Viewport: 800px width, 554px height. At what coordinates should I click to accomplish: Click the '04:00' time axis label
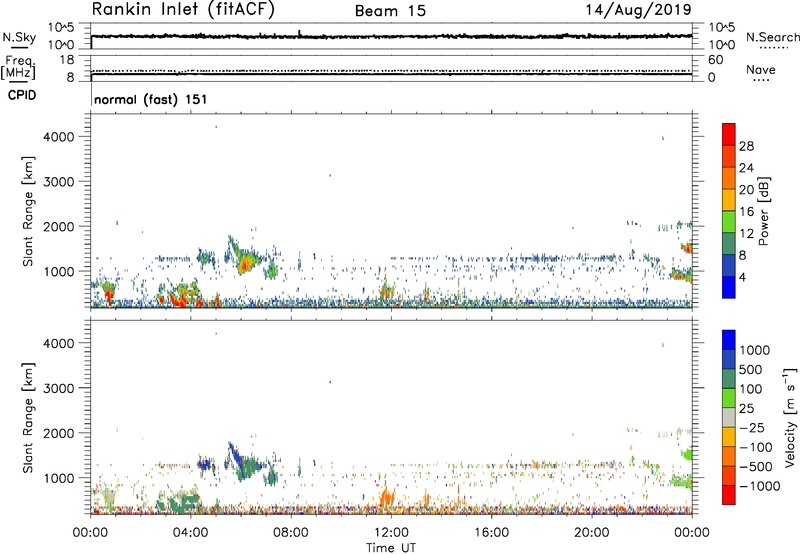coord(190,533)
